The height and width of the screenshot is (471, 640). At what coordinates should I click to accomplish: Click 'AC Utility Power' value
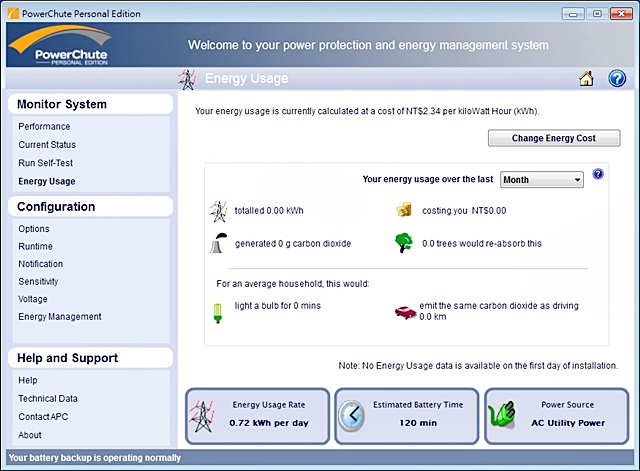pos(568,423)
